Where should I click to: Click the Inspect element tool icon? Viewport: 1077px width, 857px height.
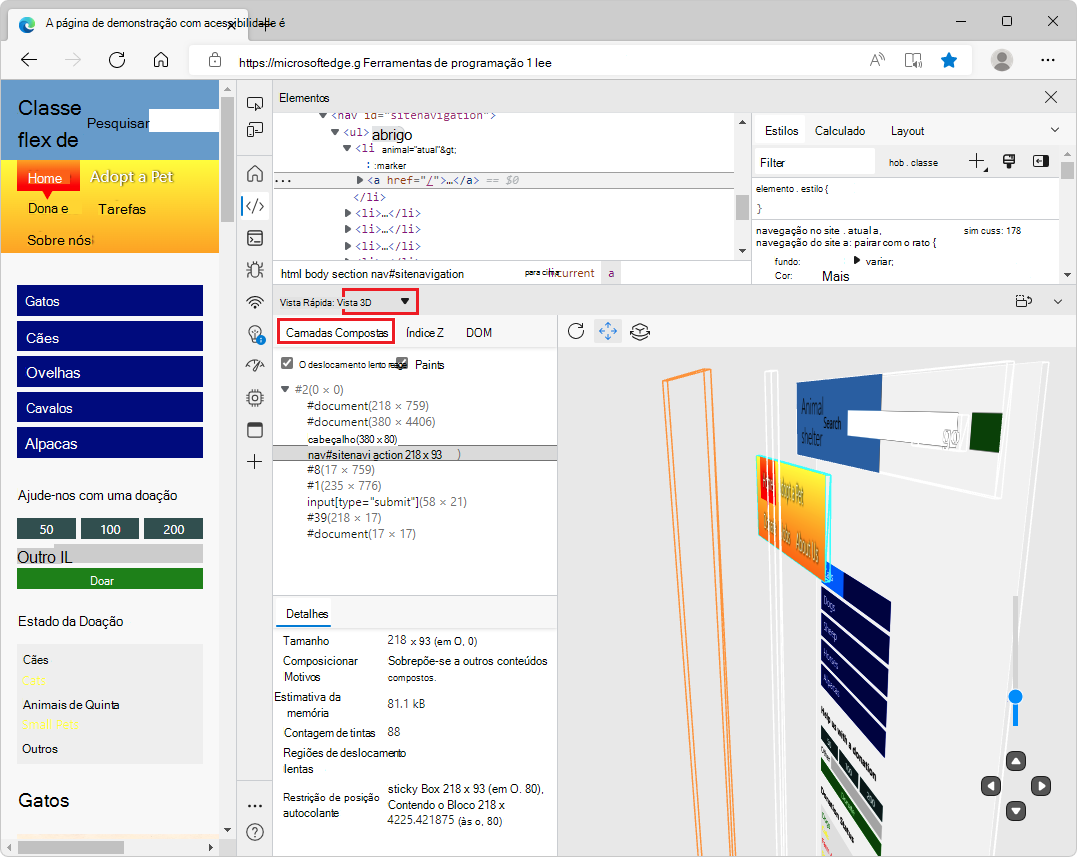(255, 104)
